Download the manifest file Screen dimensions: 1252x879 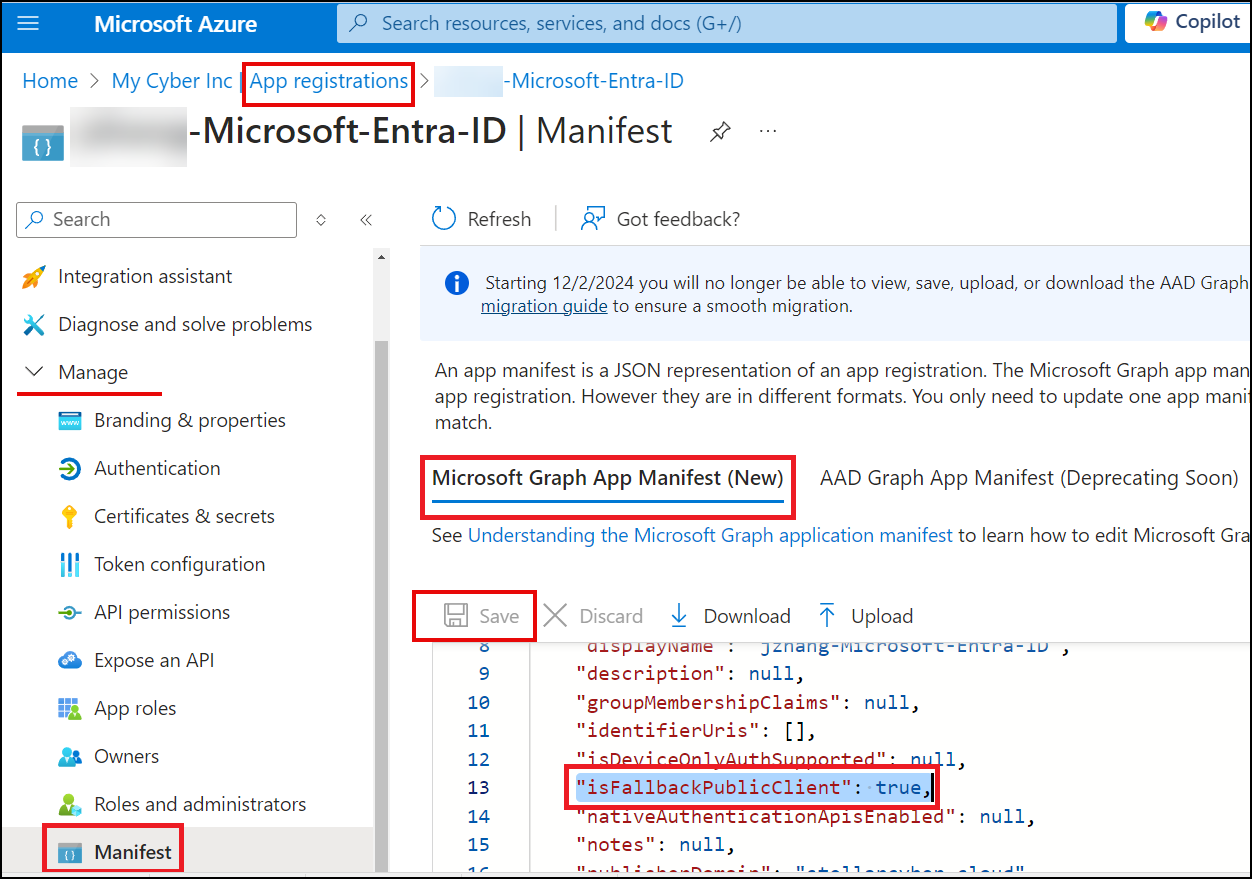tap(730, 616)
